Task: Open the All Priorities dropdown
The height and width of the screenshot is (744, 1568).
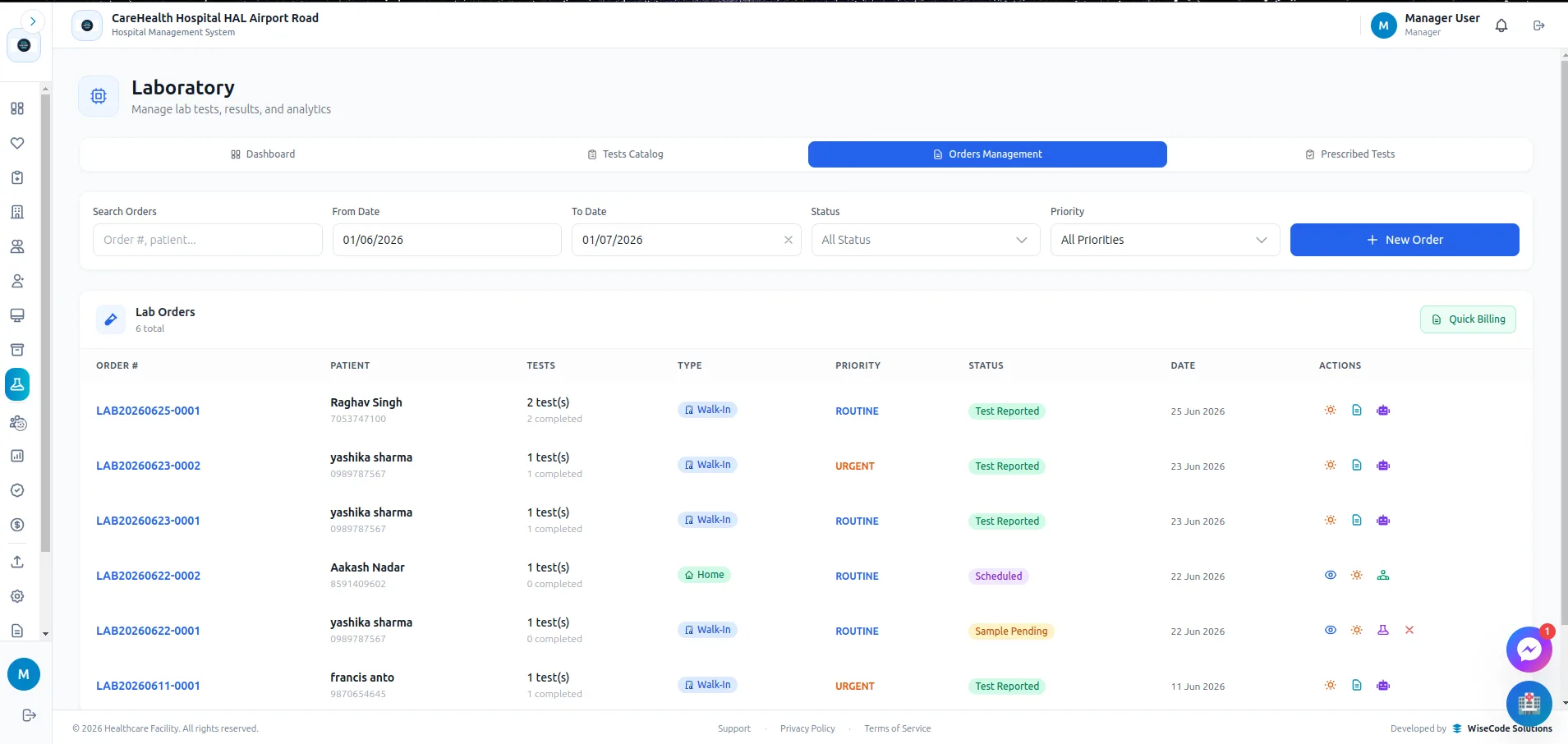Action: 1165,240
